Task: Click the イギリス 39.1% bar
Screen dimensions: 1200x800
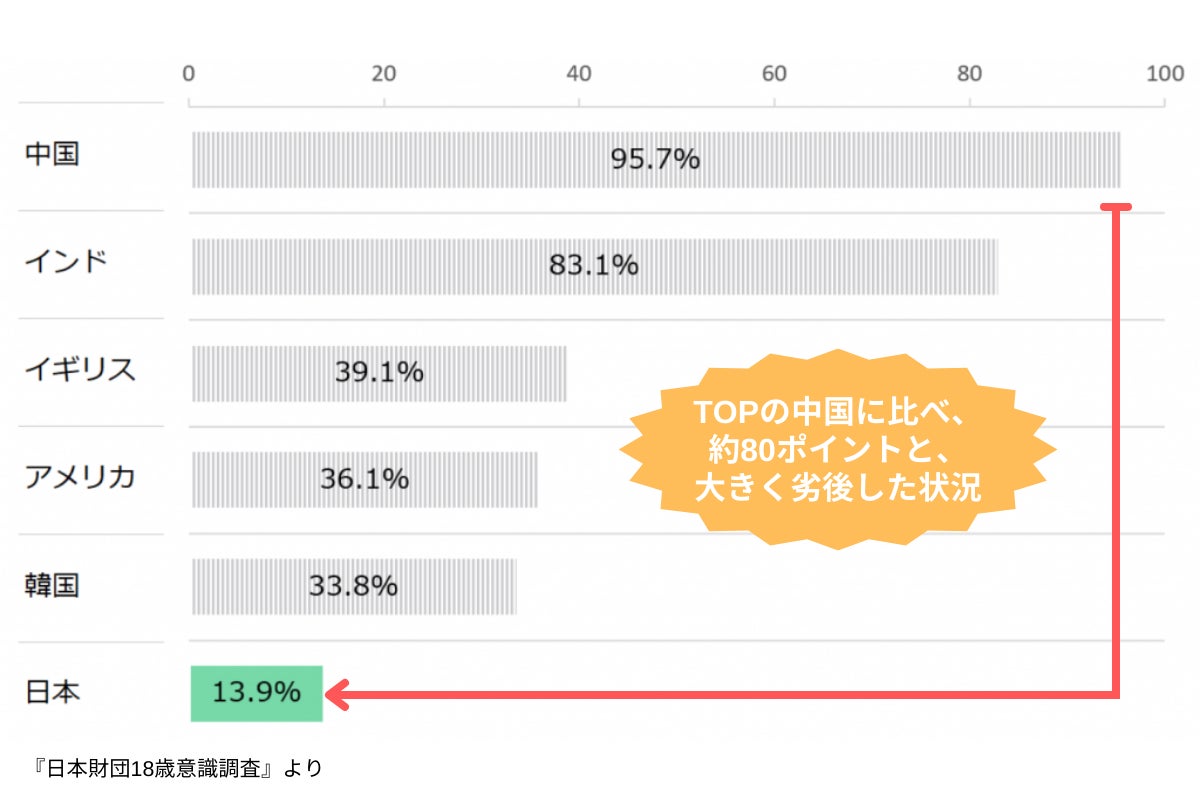Action: 379,373
